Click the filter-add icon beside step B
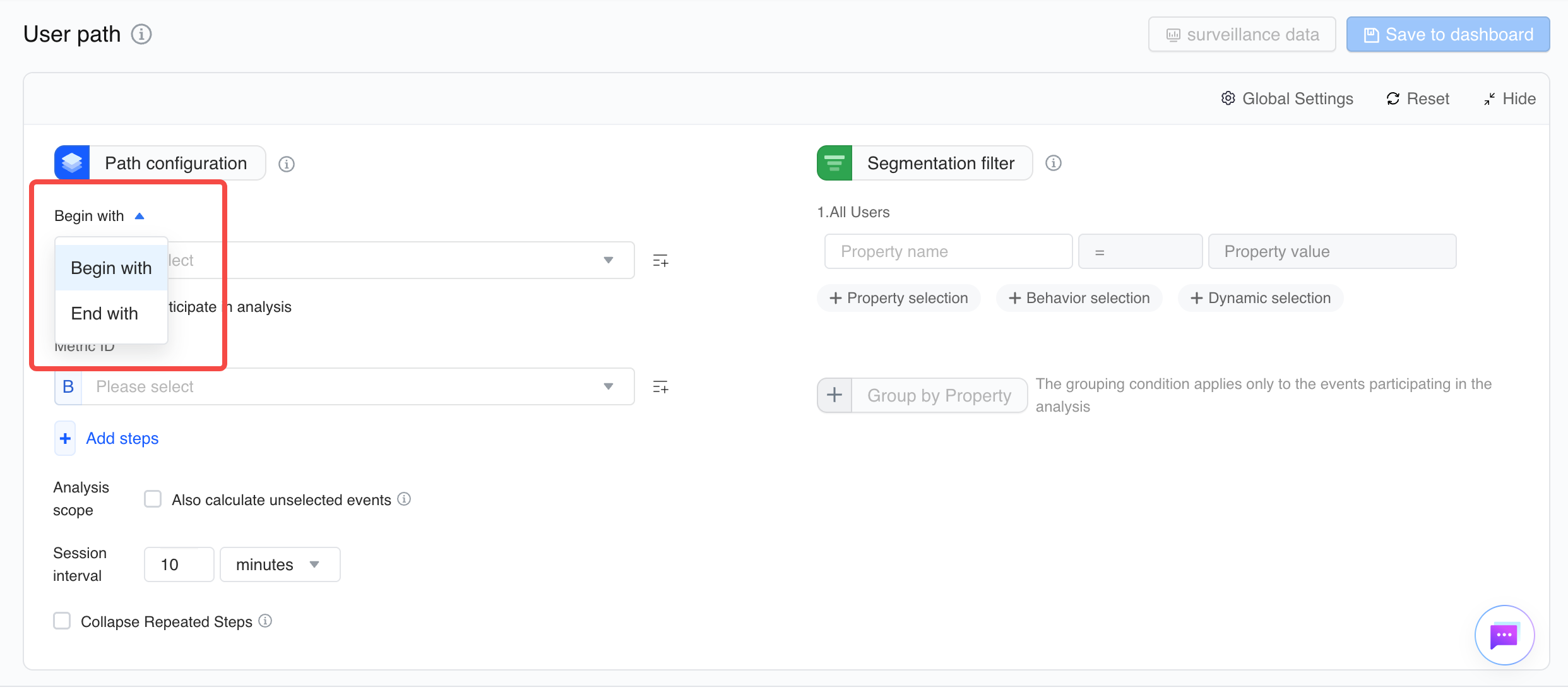The width and height of the screenshot is (1568, 692). [661, 386]
